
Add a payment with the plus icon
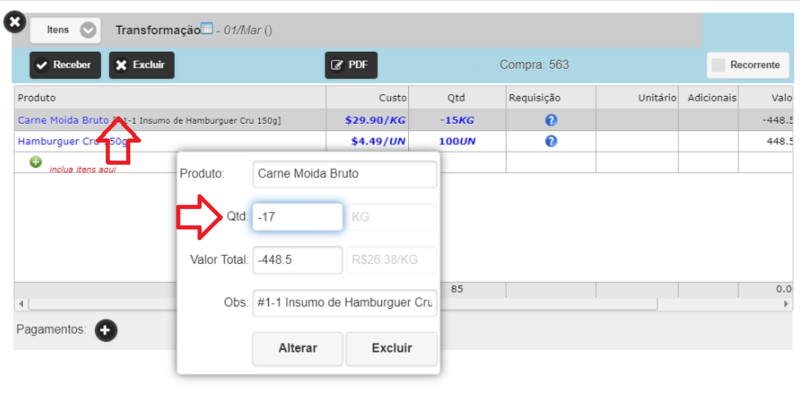[106, 330]
